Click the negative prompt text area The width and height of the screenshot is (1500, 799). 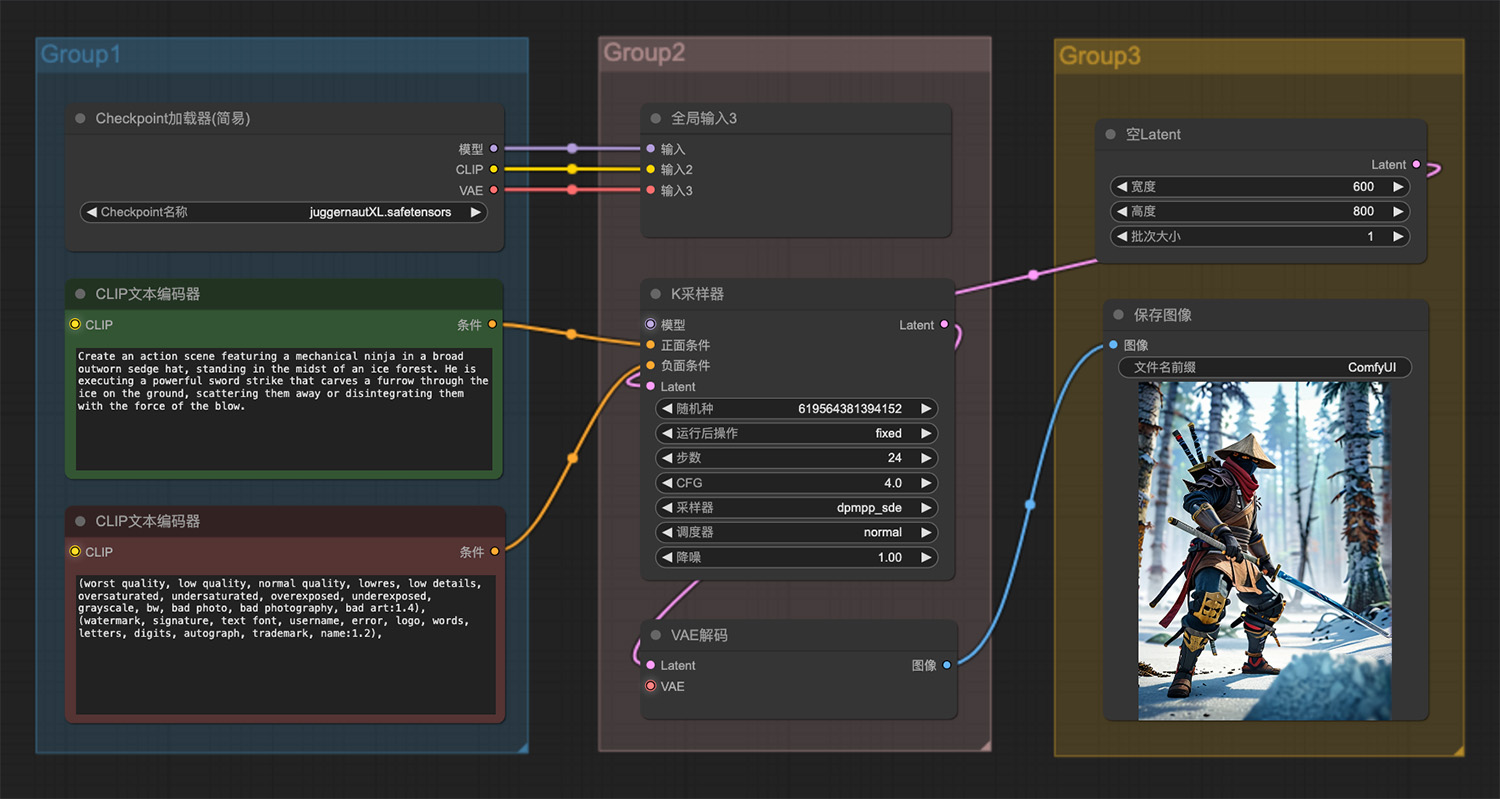pyautogui.click(x=284, y=645)
